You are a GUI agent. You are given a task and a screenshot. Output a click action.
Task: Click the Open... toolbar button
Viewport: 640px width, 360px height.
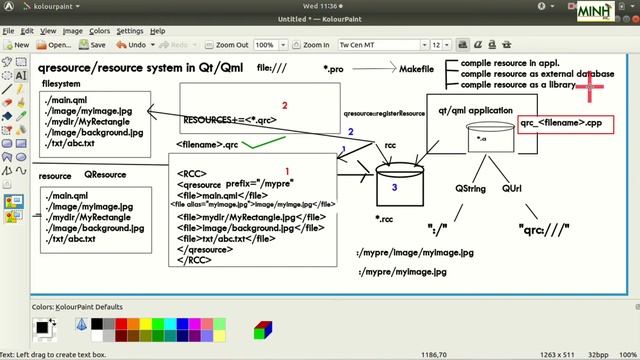54,45
